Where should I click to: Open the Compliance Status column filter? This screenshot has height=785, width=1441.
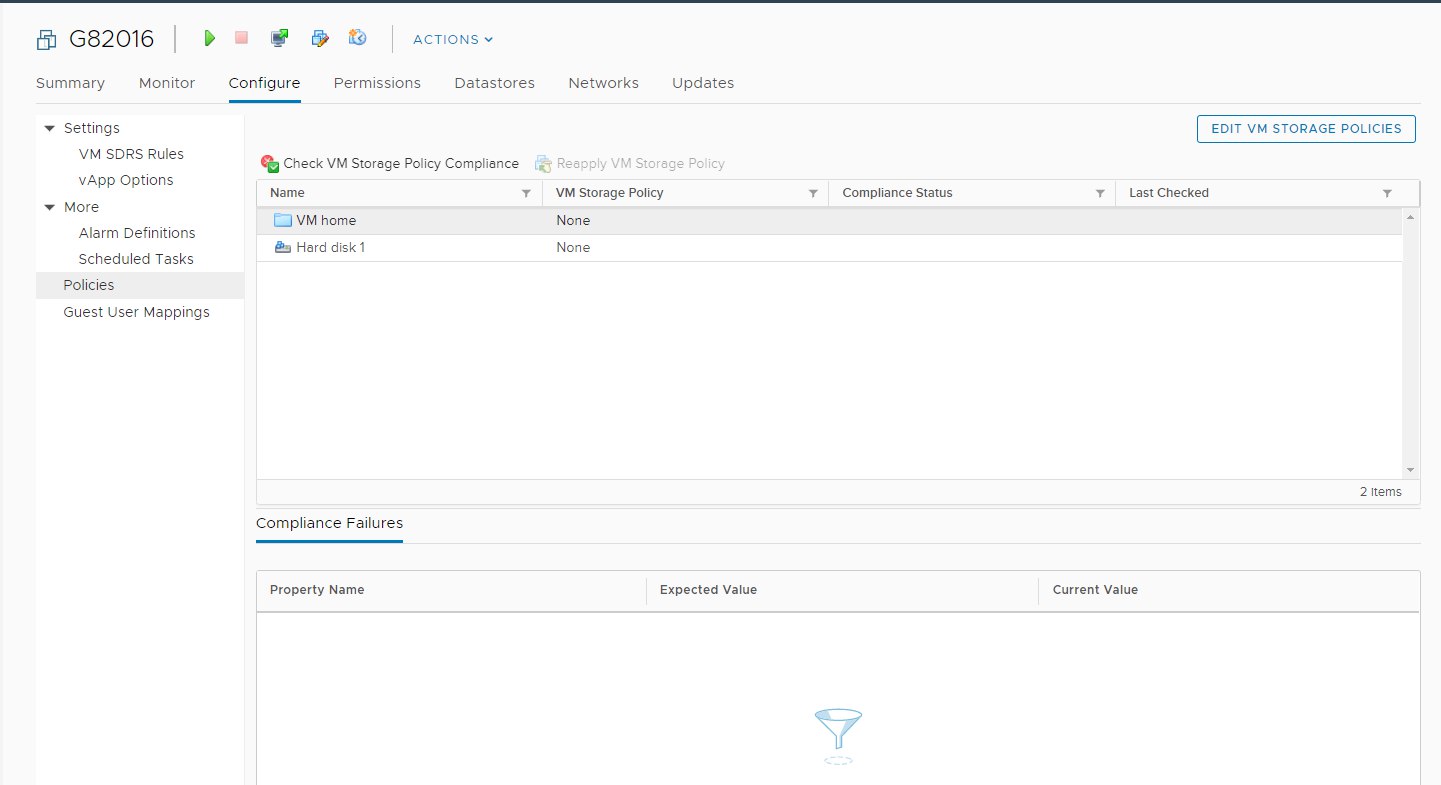click(x=1100, y=193)
